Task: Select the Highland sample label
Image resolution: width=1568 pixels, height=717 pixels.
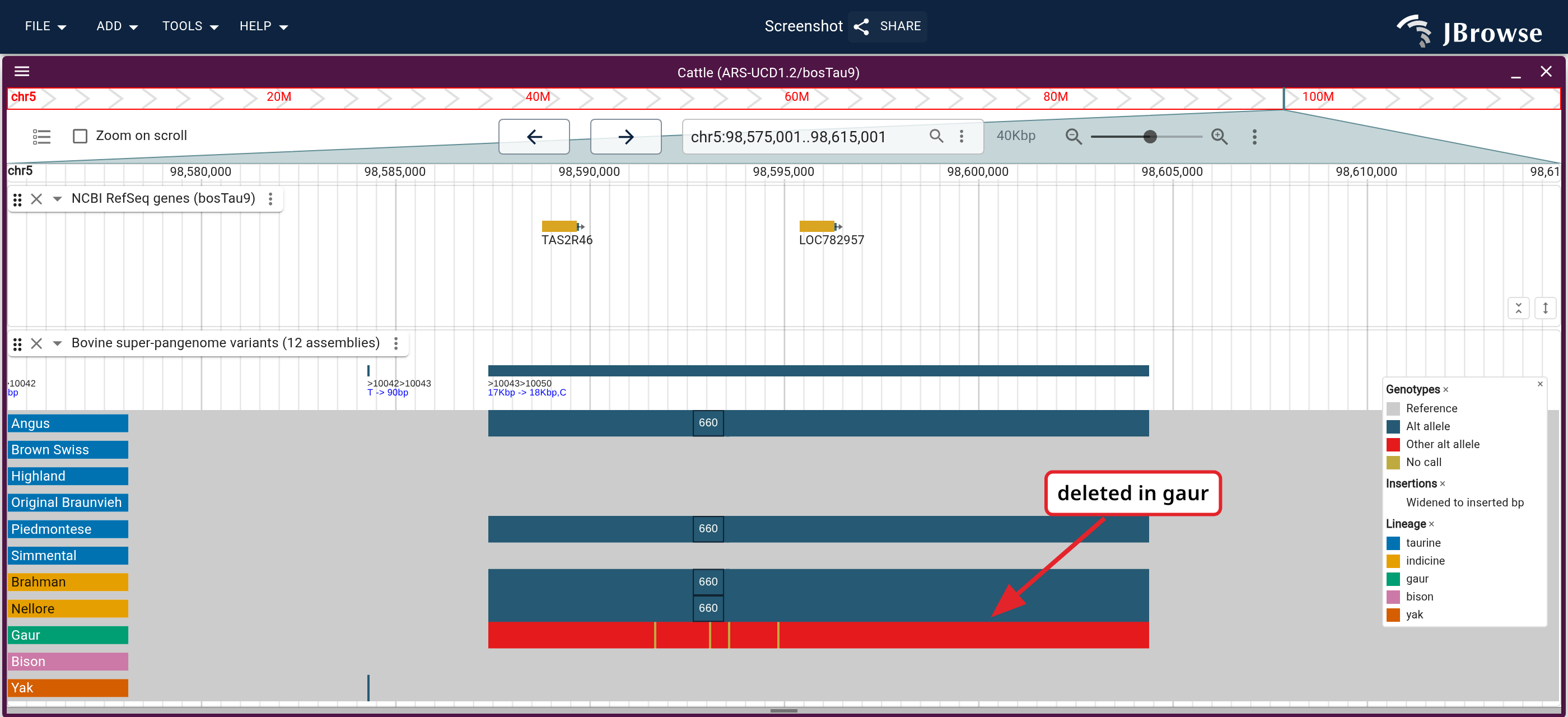Action: 68,476
